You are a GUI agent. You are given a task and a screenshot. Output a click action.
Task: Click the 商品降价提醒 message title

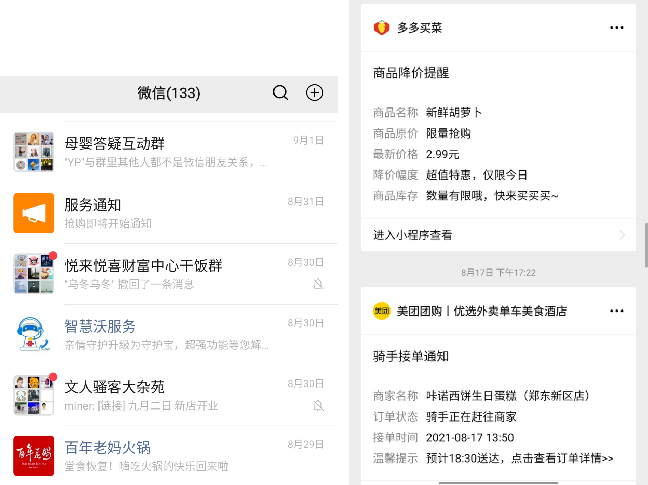411,73
